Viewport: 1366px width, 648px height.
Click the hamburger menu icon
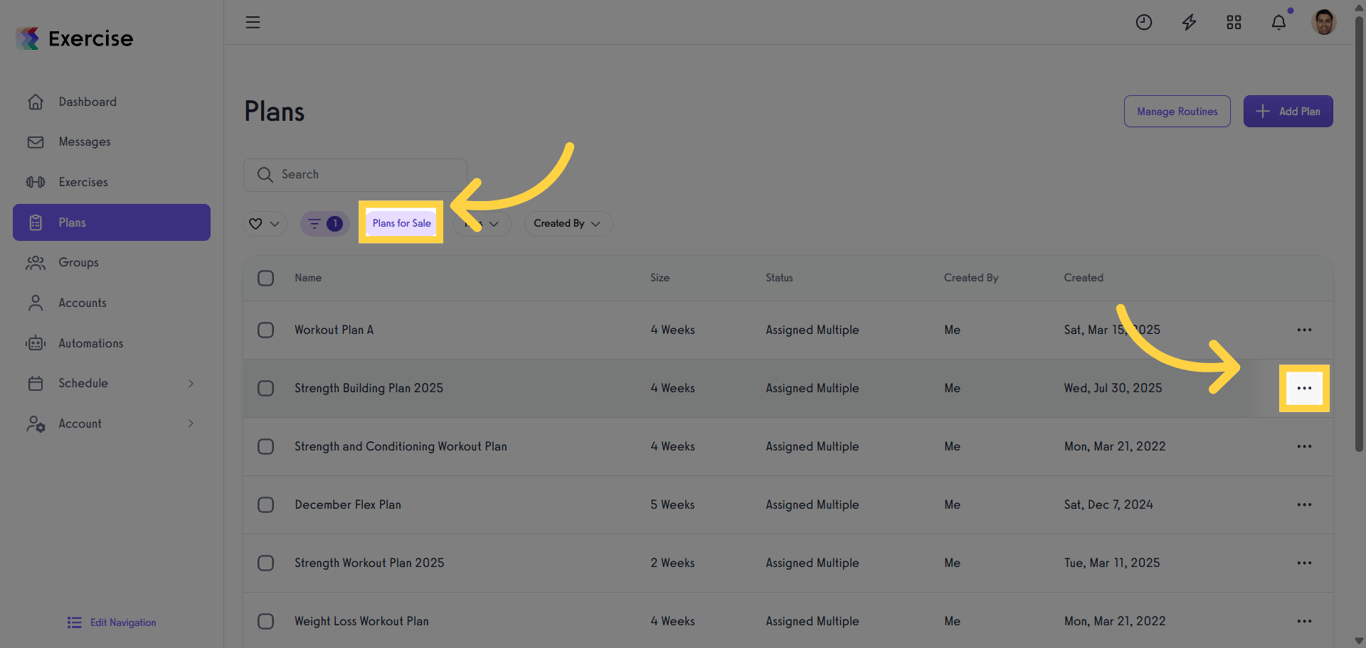253,22
